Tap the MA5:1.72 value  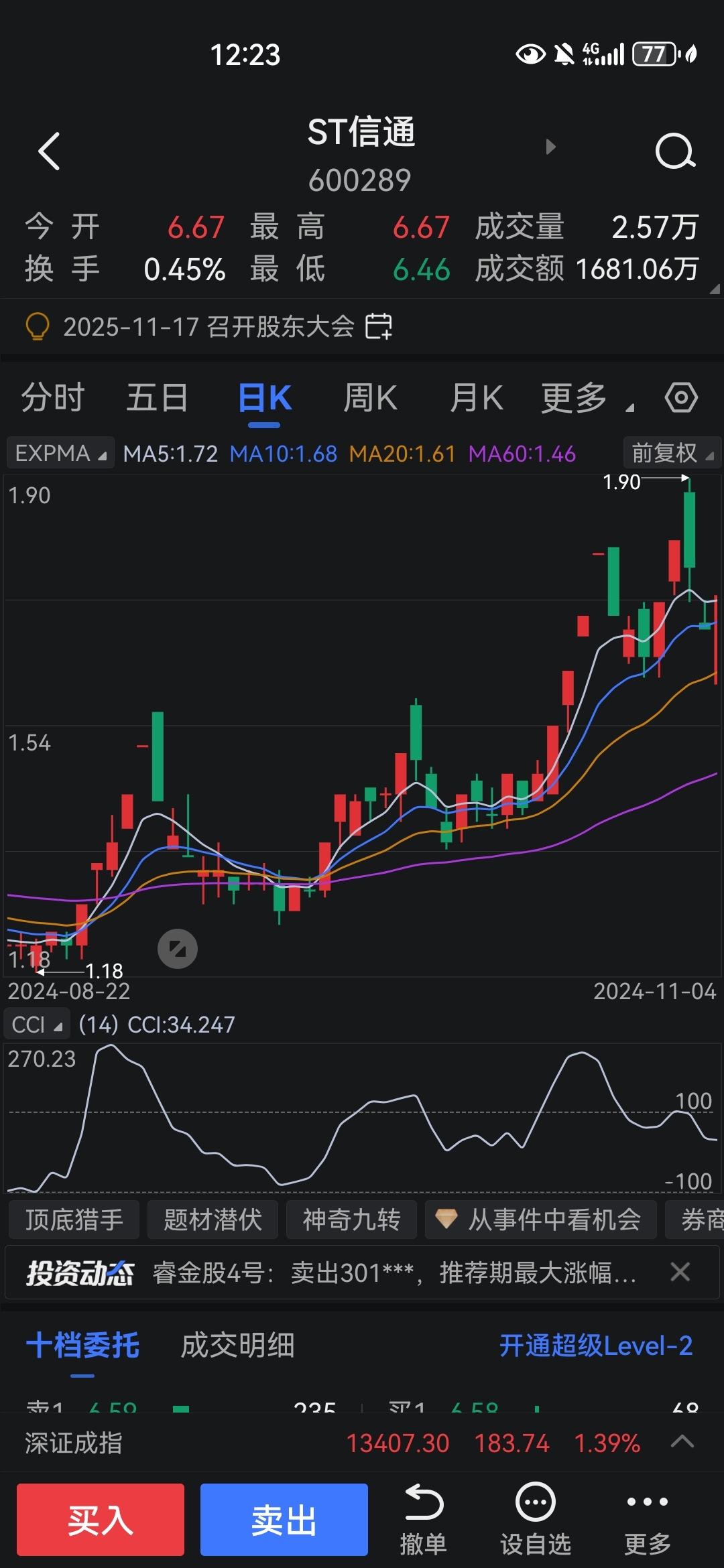(170, 454)
